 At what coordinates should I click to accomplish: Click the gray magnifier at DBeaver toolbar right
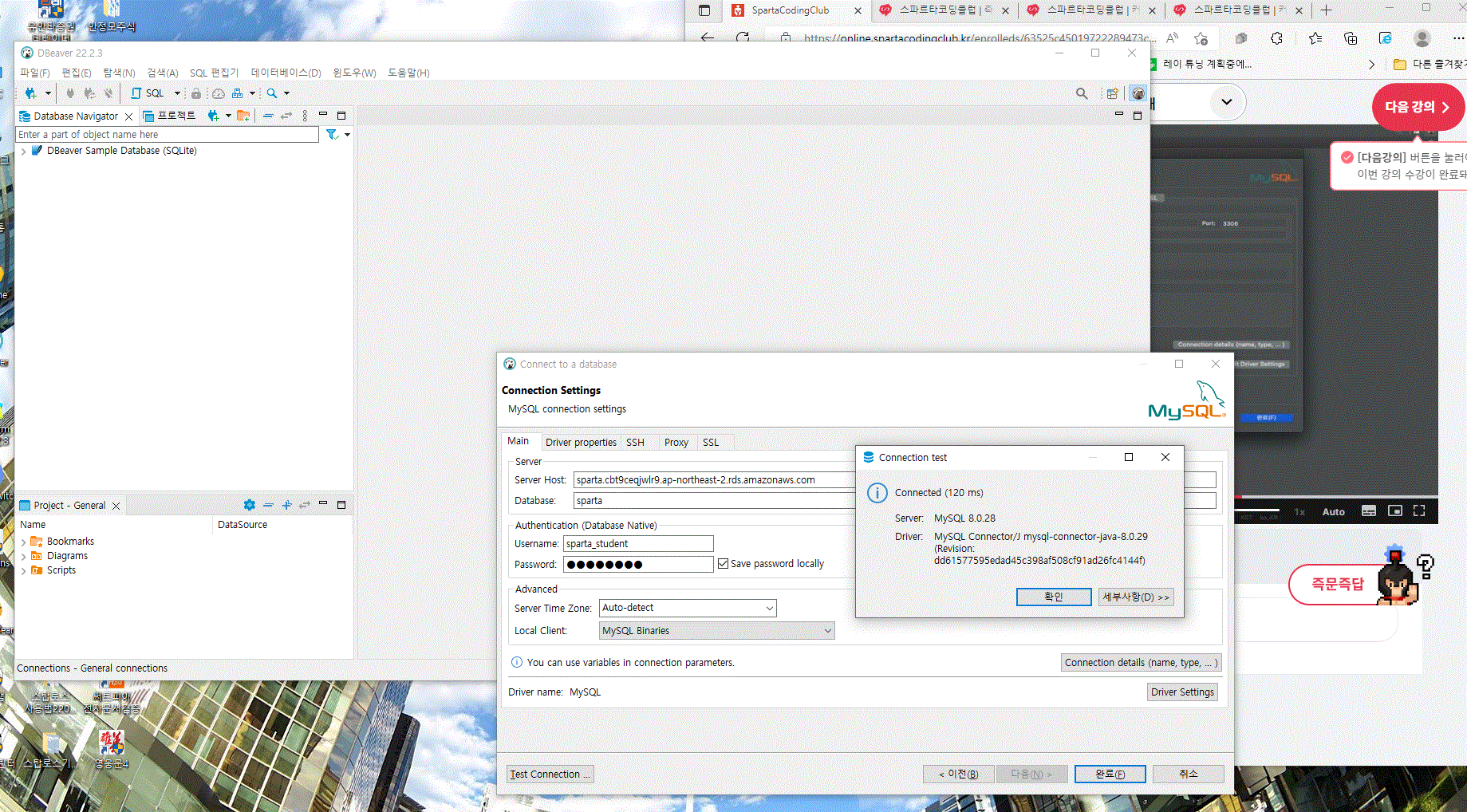[x=1082, y=93]
